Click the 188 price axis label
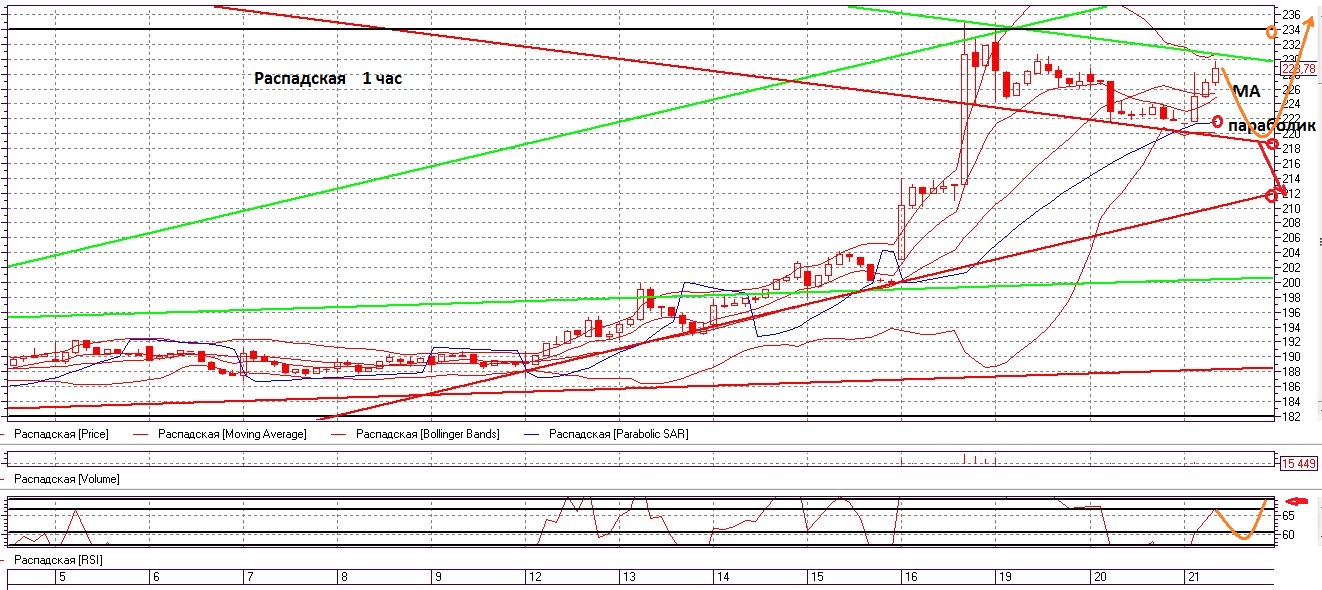This screenshot has width=1322, height=590. pos(1290,371)
